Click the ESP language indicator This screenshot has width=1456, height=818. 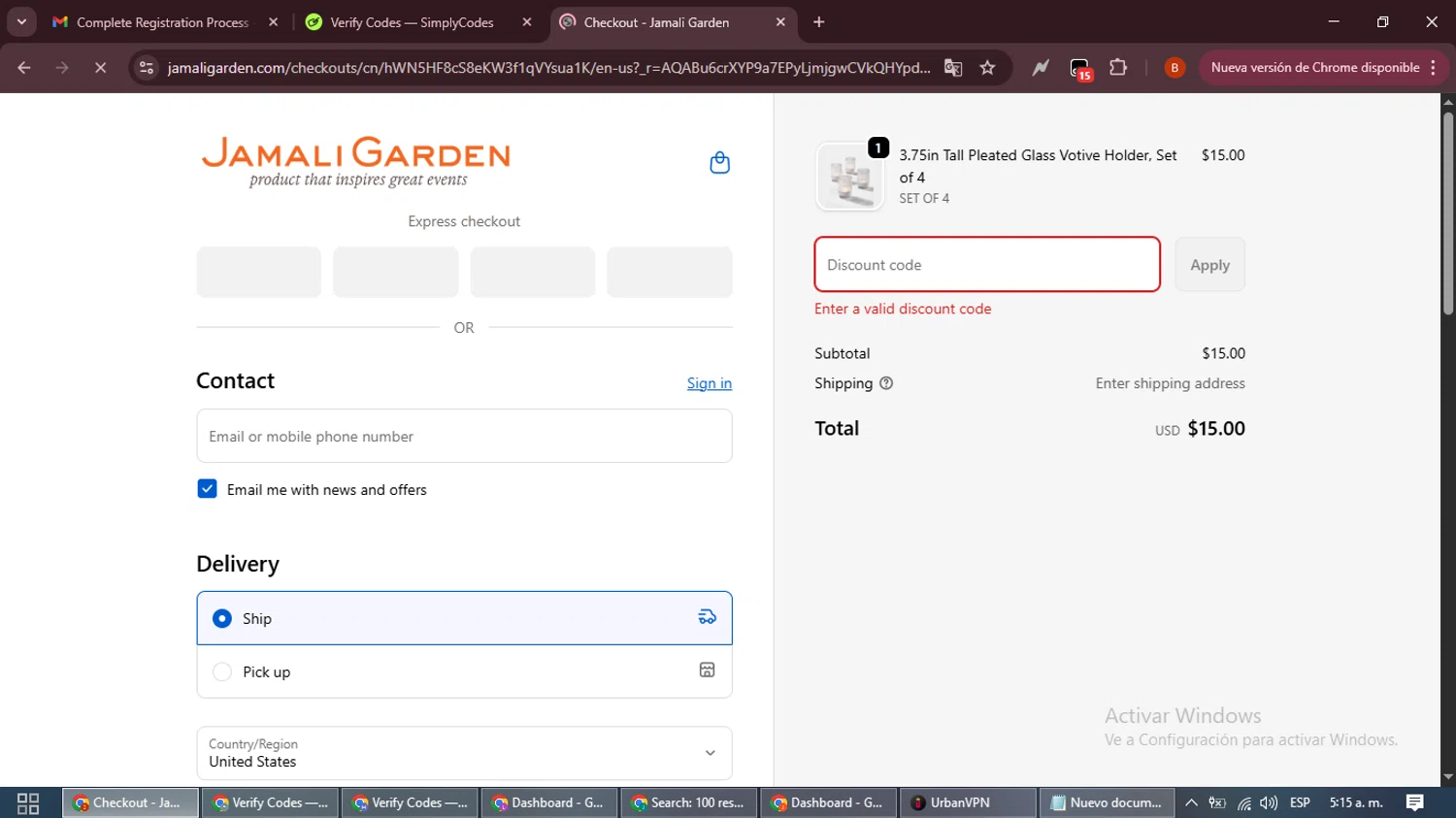(1300, 802)
